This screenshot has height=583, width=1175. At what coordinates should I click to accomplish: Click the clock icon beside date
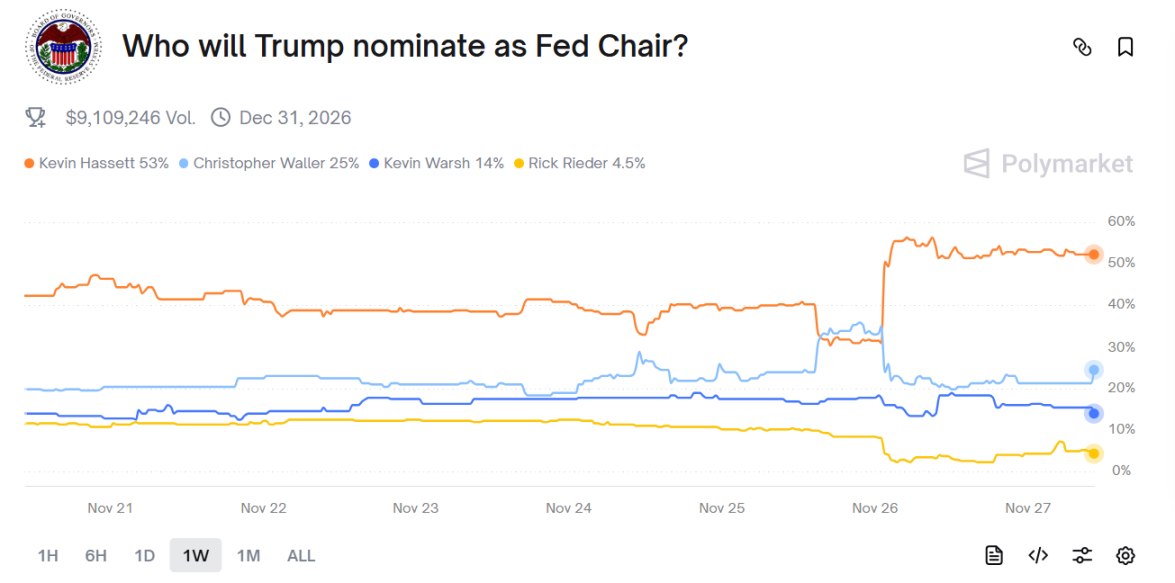221,118
